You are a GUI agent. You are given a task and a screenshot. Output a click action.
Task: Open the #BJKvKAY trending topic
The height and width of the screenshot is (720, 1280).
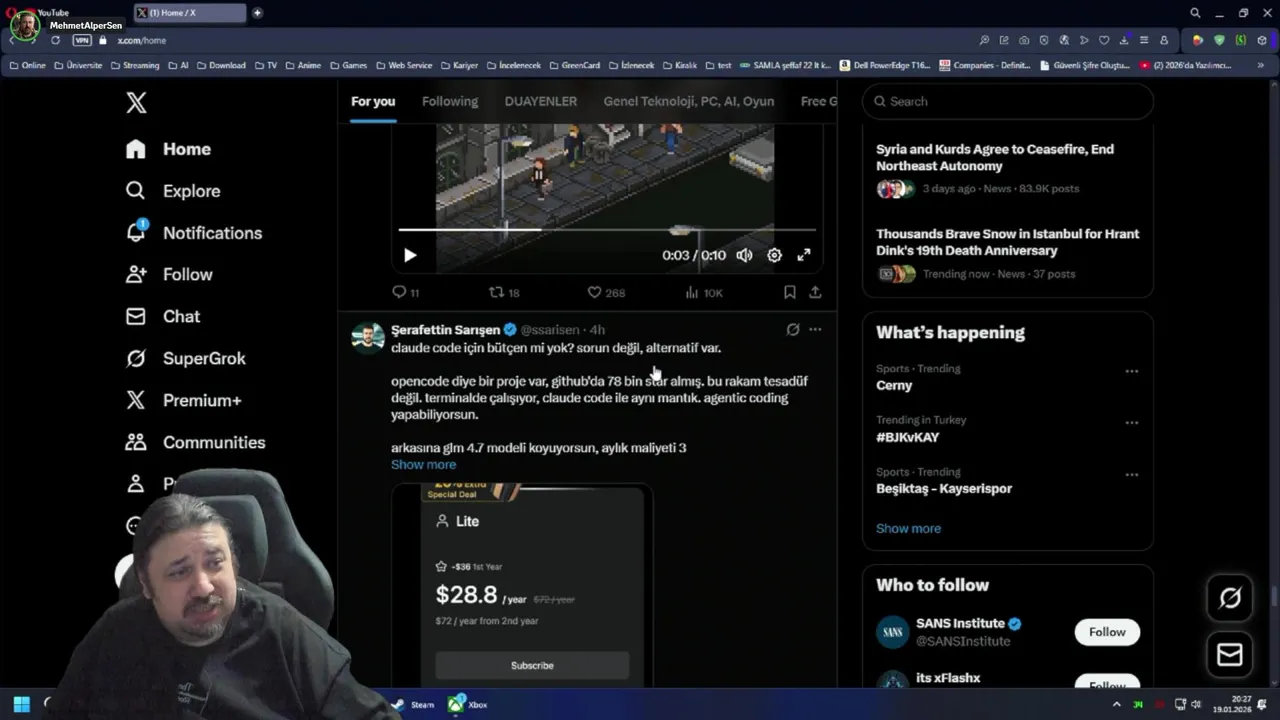pos(907,437)
